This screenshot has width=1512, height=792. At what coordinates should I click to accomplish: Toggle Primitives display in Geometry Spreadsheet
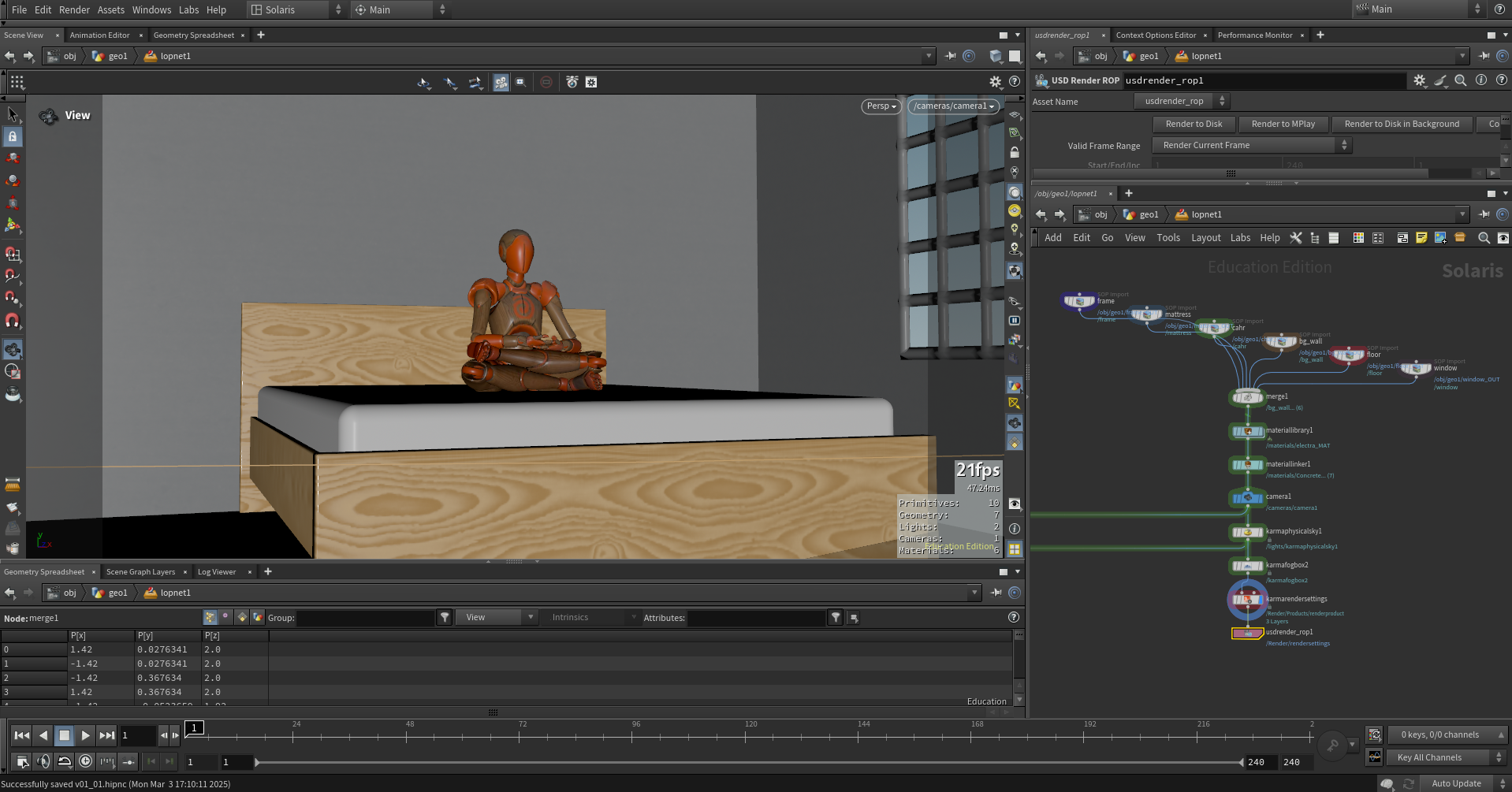(242, 618)
